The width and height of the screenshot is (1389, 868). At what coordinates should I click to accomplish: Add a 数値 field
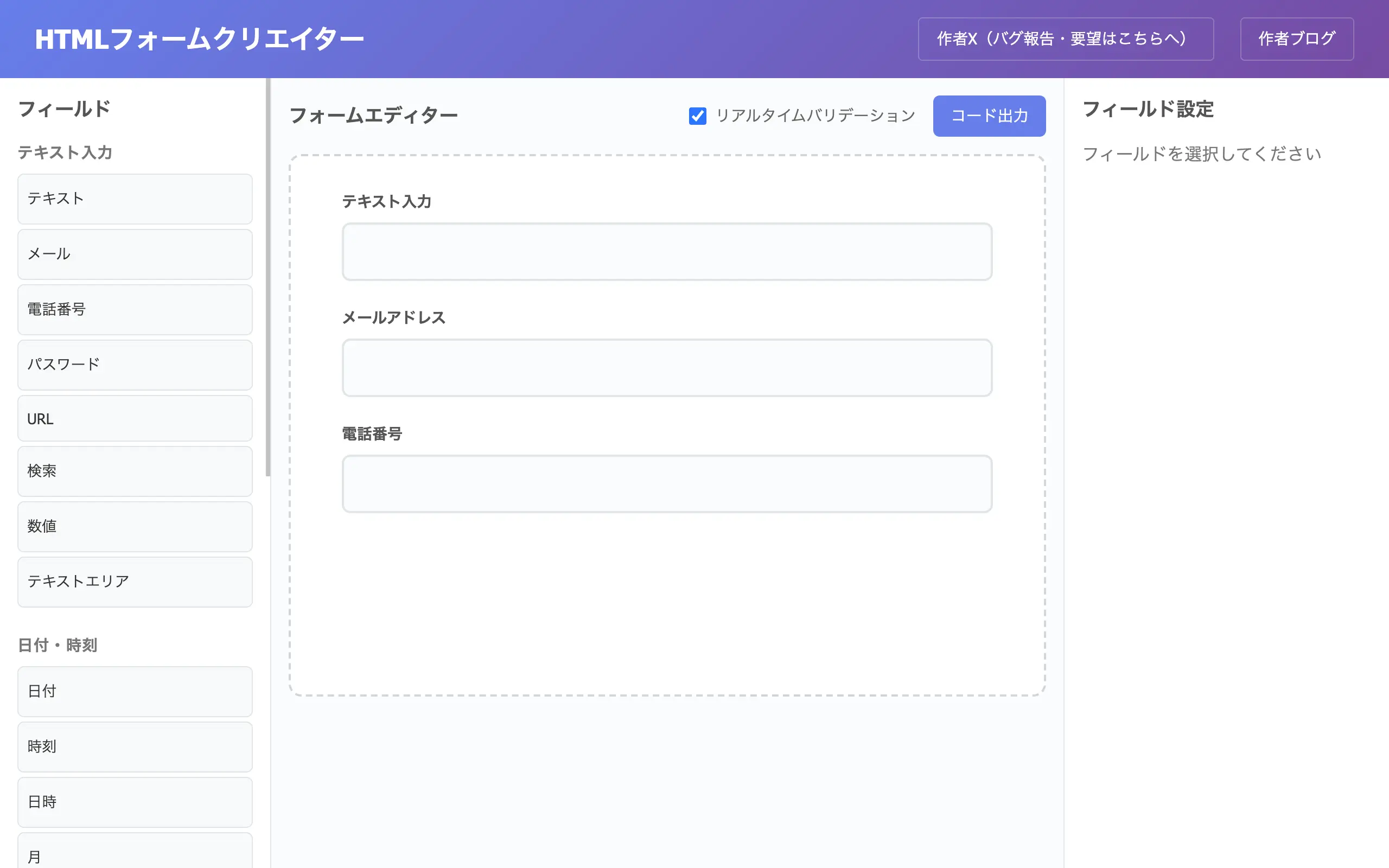[135, 526]
